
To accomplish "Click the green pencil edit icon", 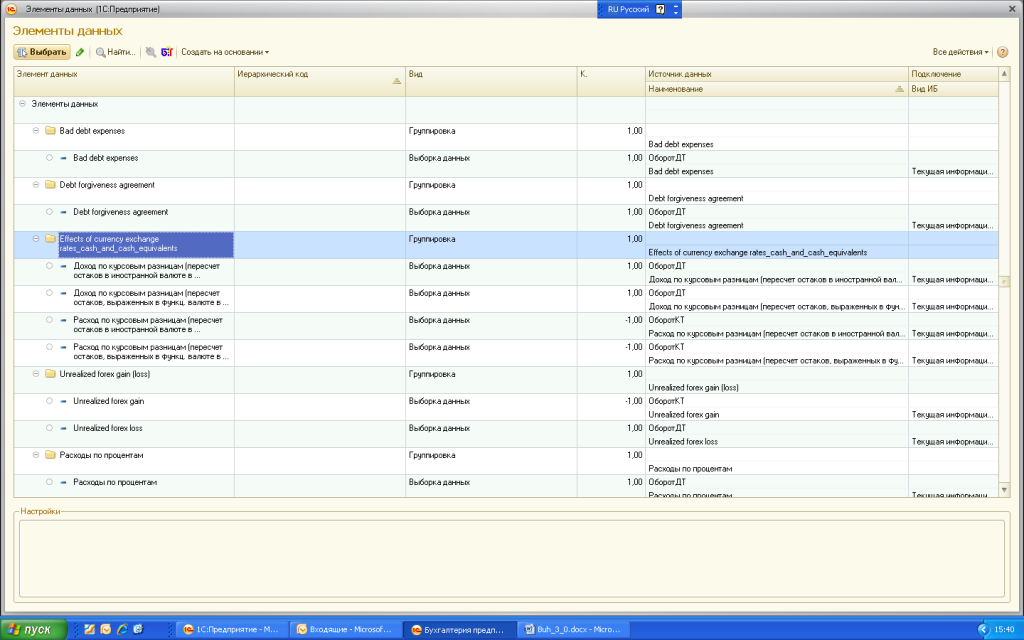I will pos(80,52).
